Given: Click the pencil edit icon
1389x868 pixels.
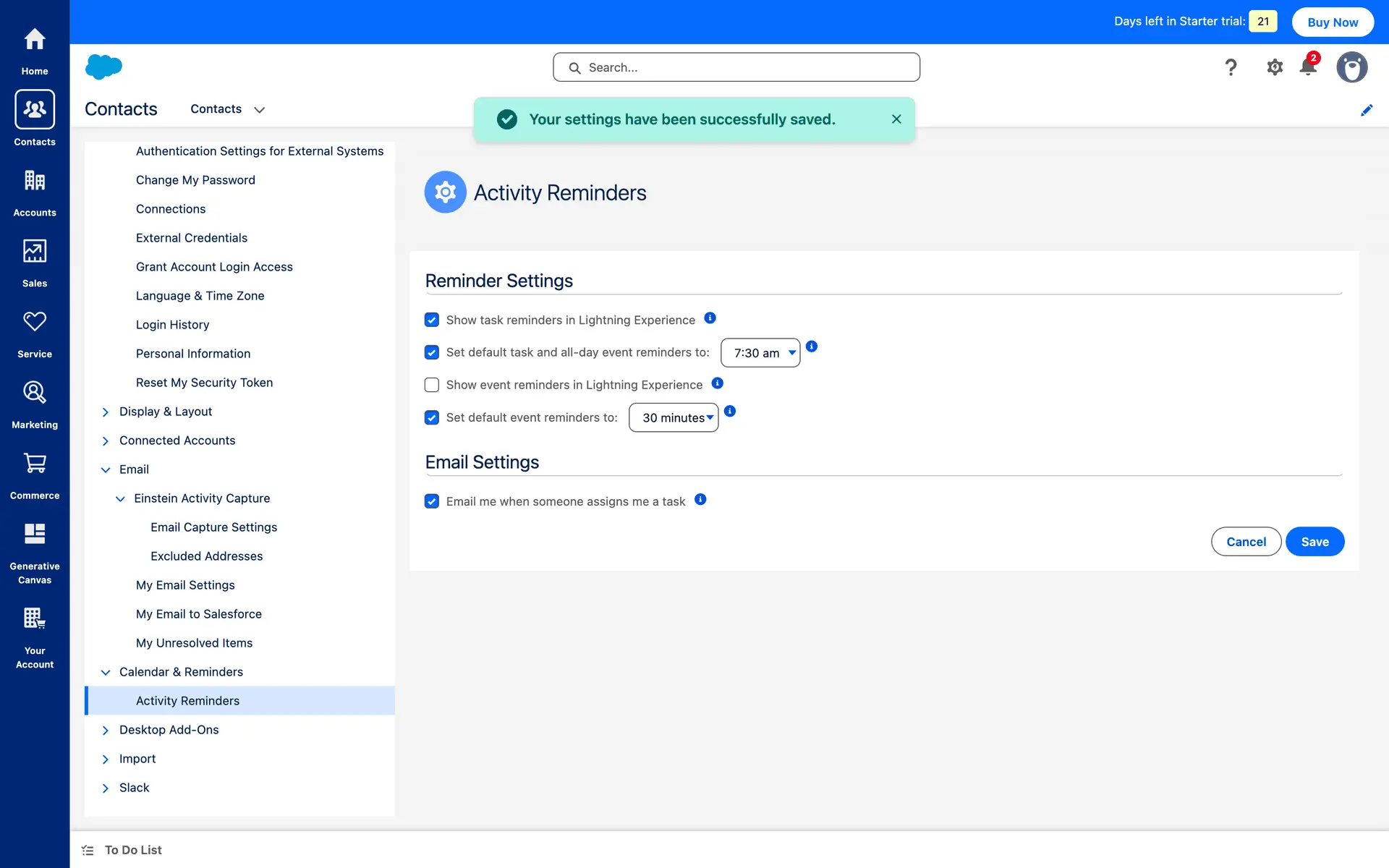Looking at the screenshot, I should 1367,110.
